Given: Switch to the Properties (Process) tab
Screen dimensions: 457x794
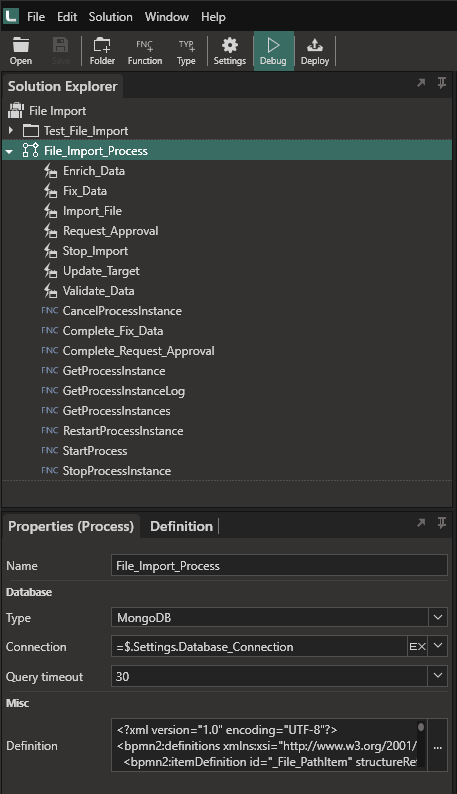Looking at the screenshot, I should pos(71,527).
